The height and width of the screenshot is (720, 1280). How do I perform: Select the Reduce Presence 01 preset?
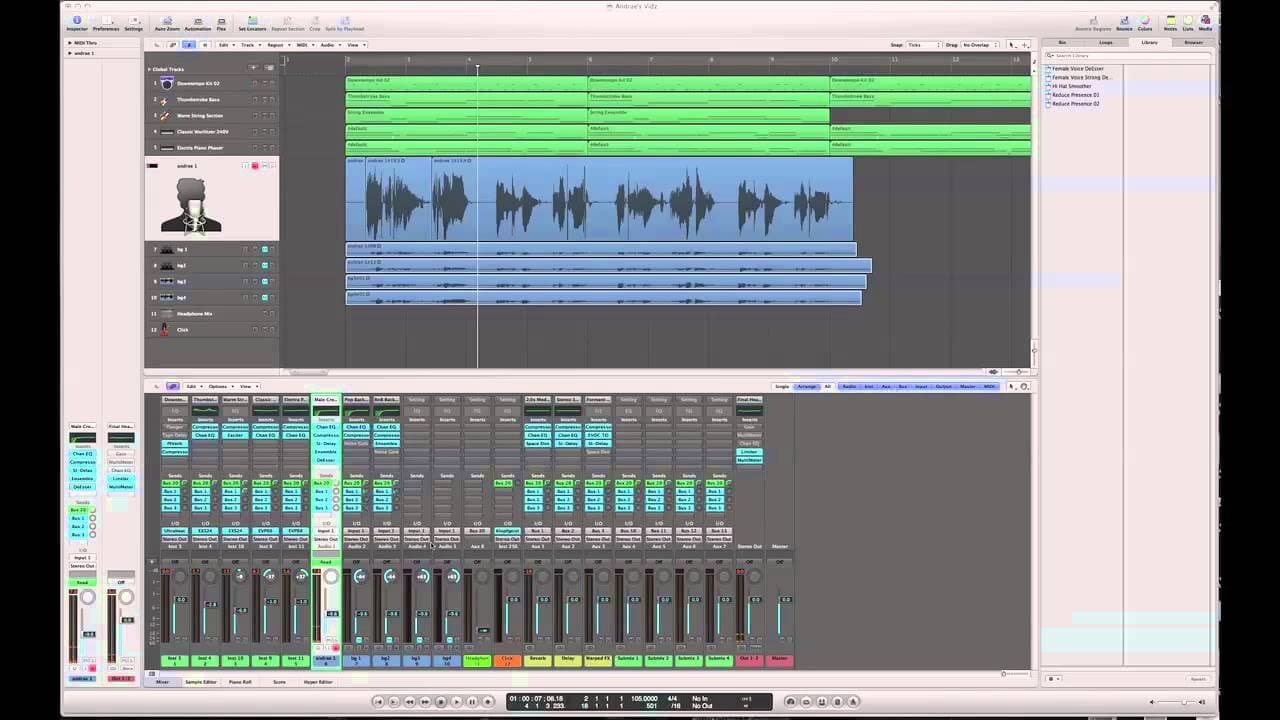[x=1075, y=95]
